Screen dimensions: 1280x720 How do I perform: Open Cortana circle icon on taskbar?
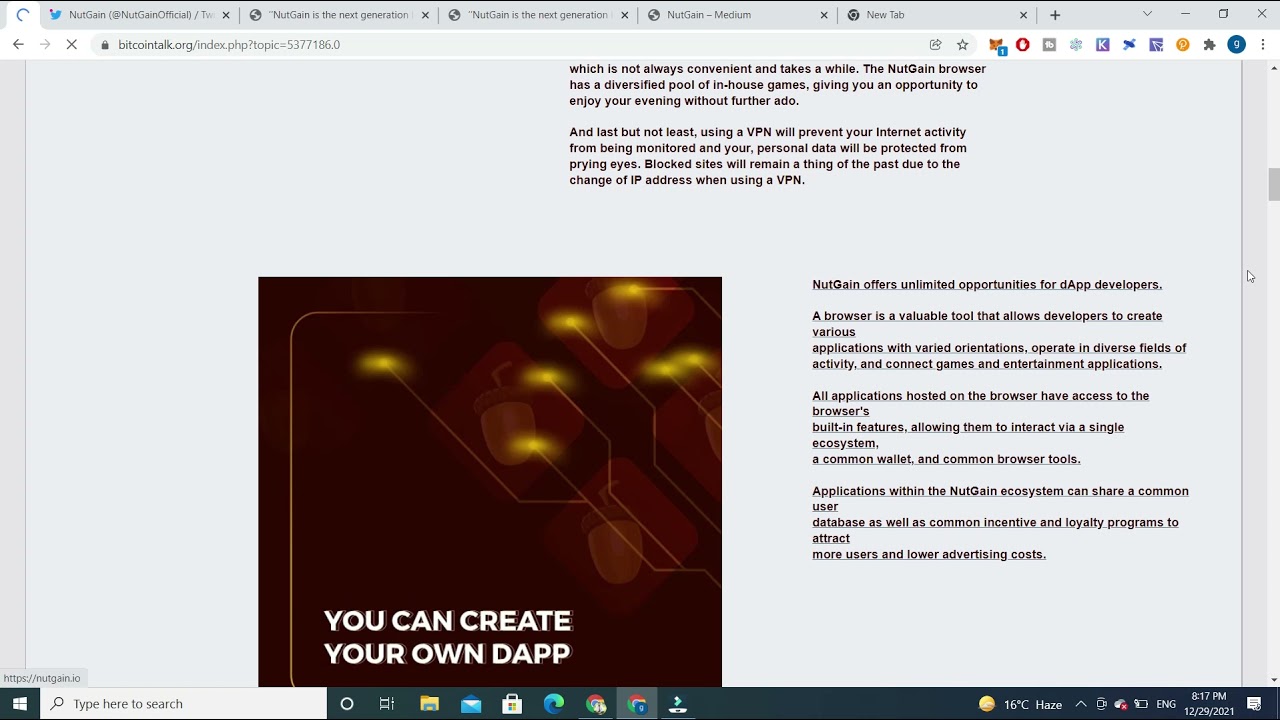347,704
